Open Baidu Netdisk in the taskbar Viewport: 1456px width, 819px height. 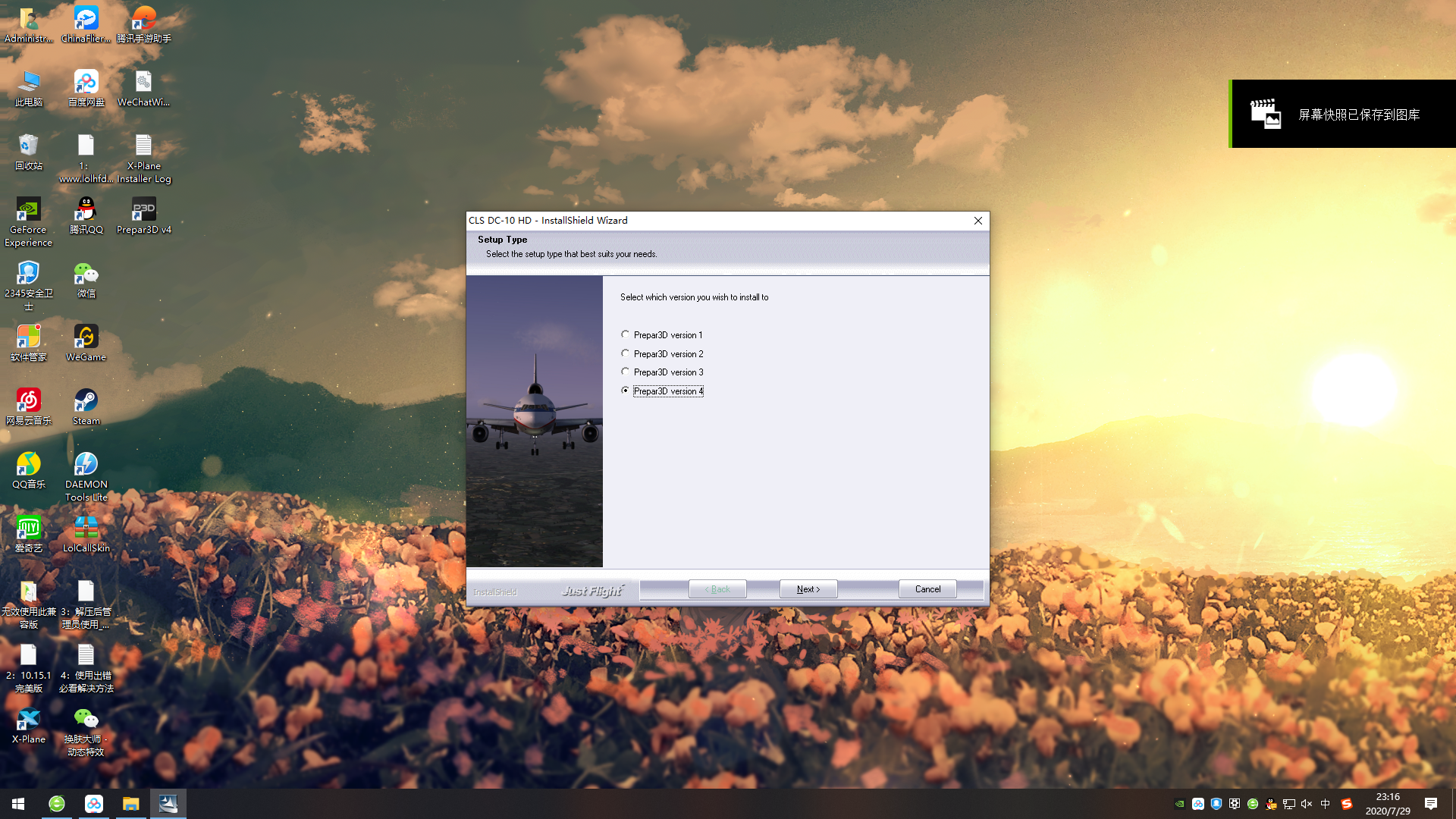click(94, 804)
